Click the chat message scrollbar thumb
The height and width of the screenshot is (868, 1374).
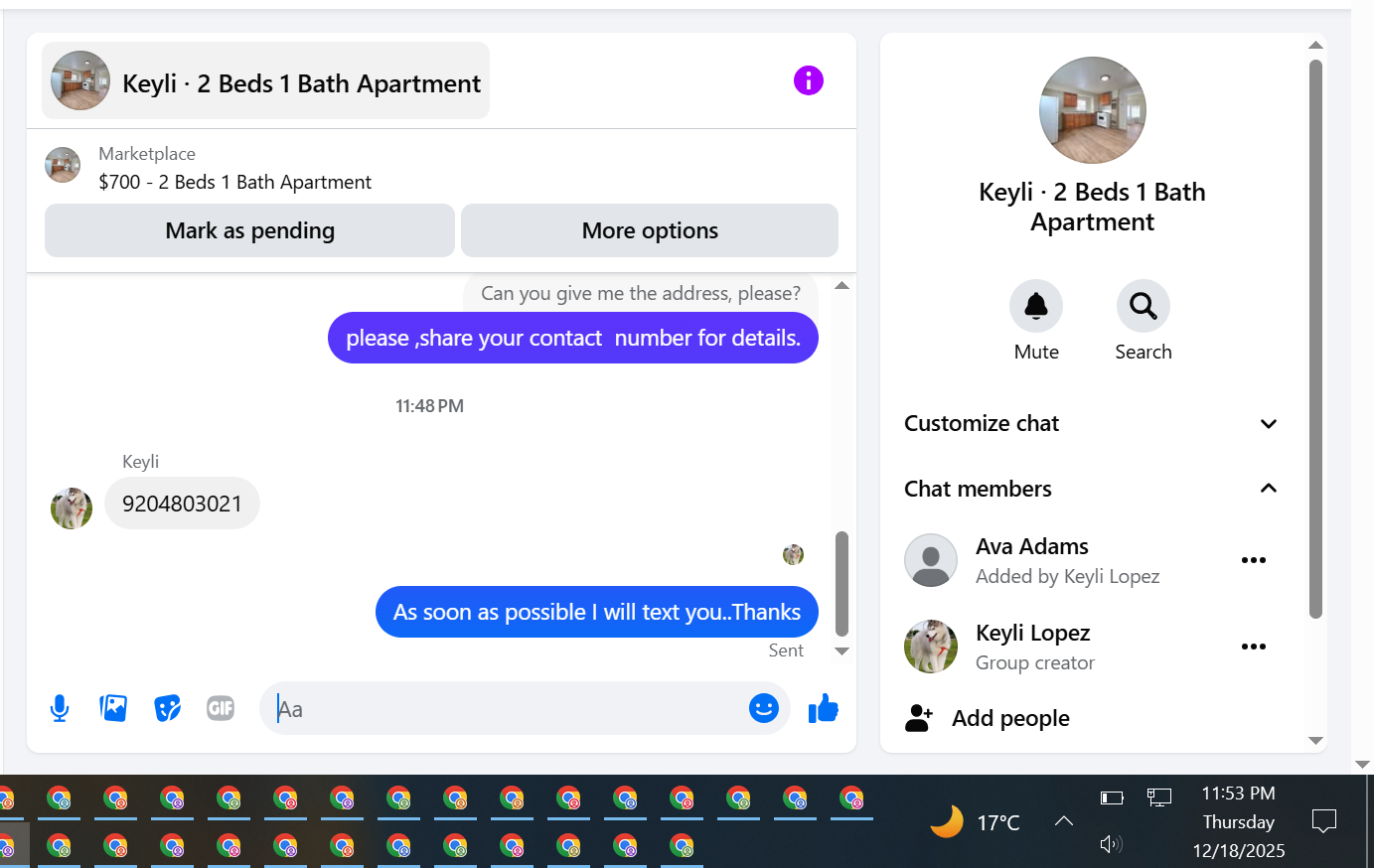(841, 584)
